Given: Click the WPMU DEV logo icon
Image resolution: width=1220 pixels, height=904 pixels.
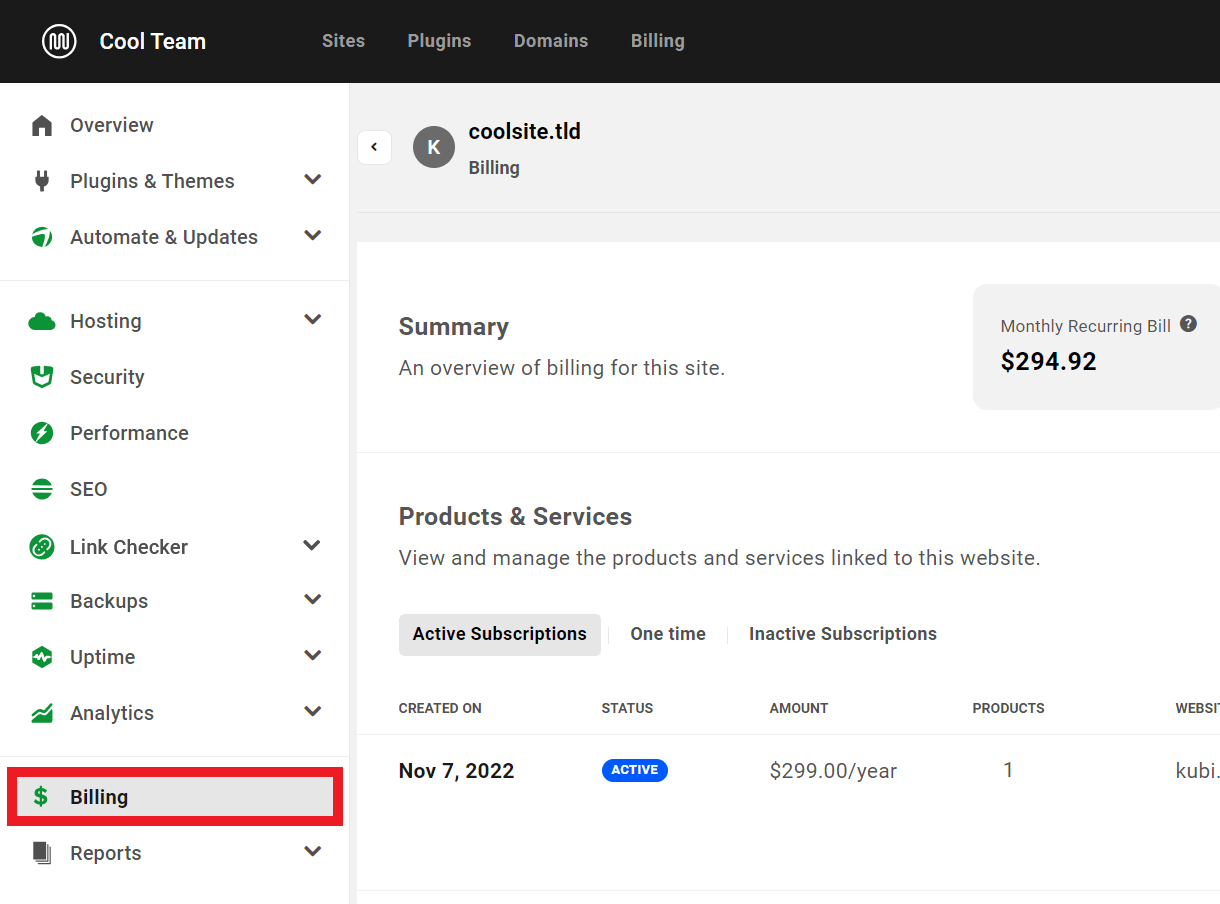Looking at the screenshot, I should [60, 41].
